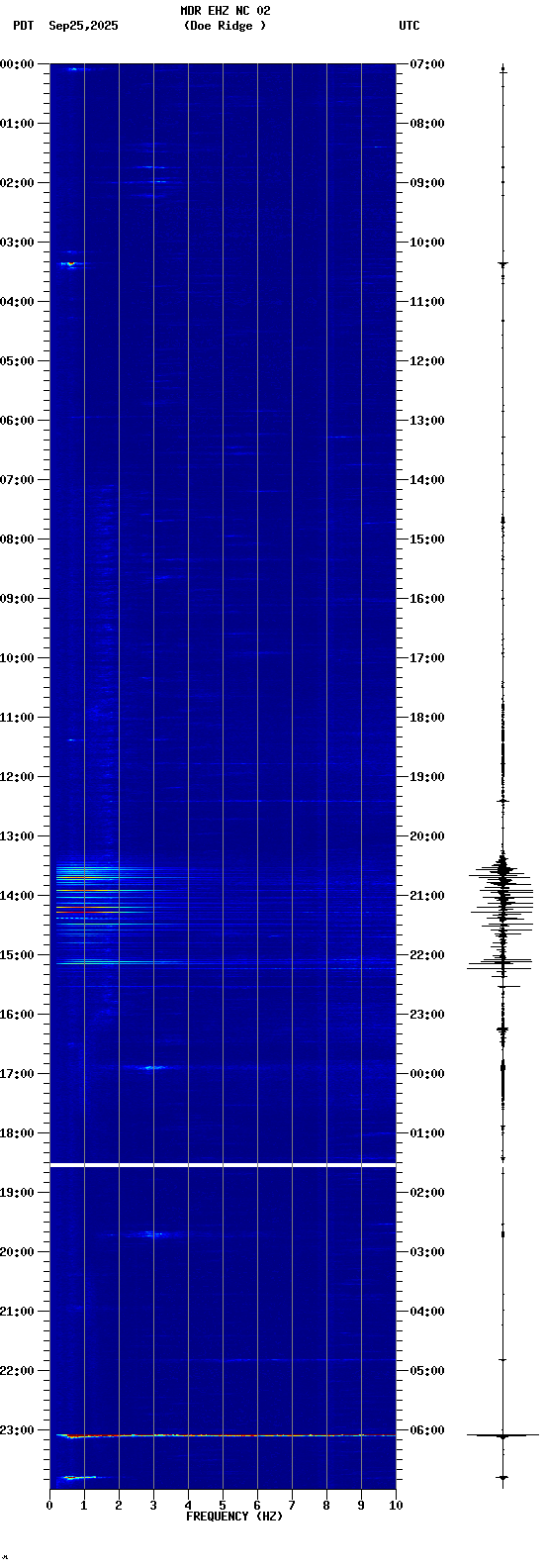
Task: Click the bright broadband event line near 23:05 PDT
Action: coord(226,1435)
